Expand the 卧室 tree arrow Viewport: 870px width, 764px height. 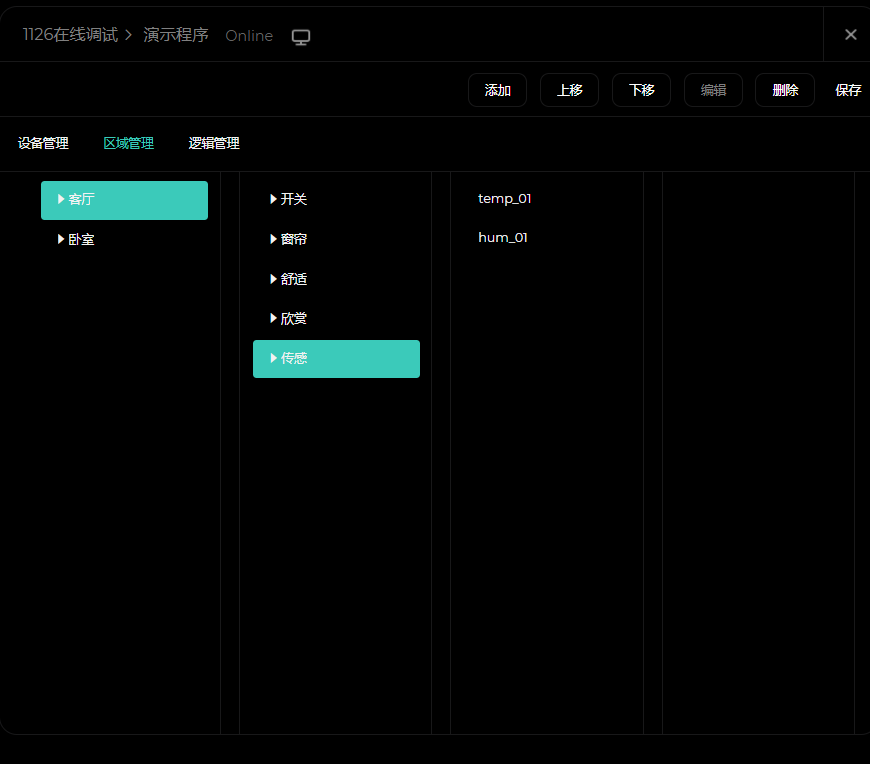[x=62, y=240]
